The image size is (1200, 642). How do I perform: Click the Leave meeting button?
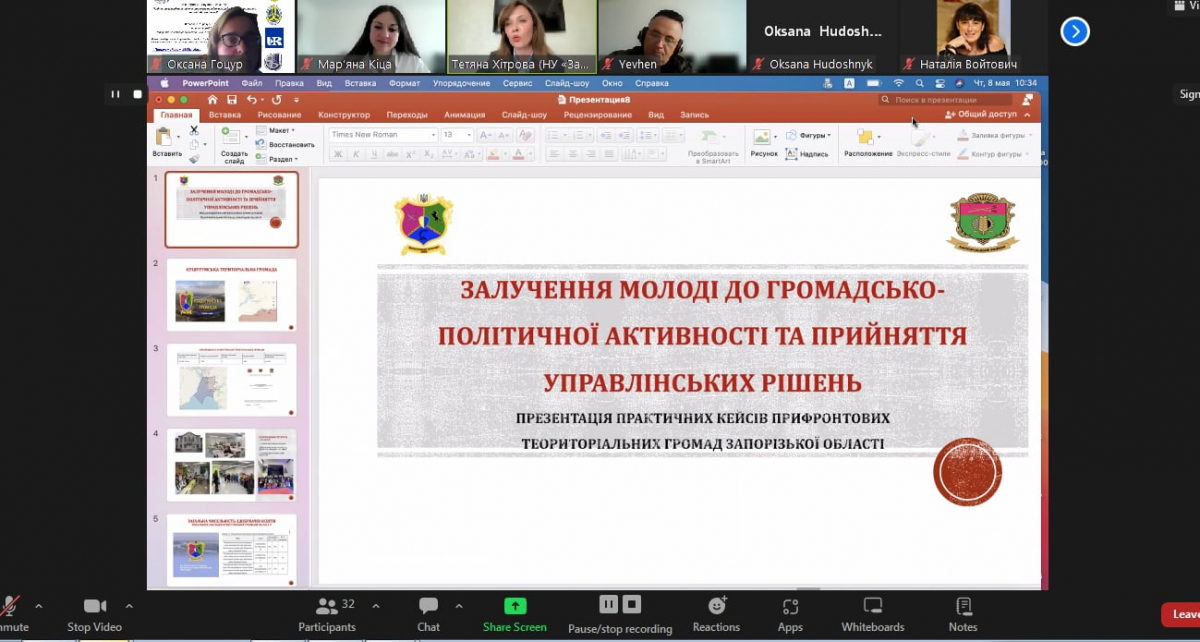tap(1183, 614)
